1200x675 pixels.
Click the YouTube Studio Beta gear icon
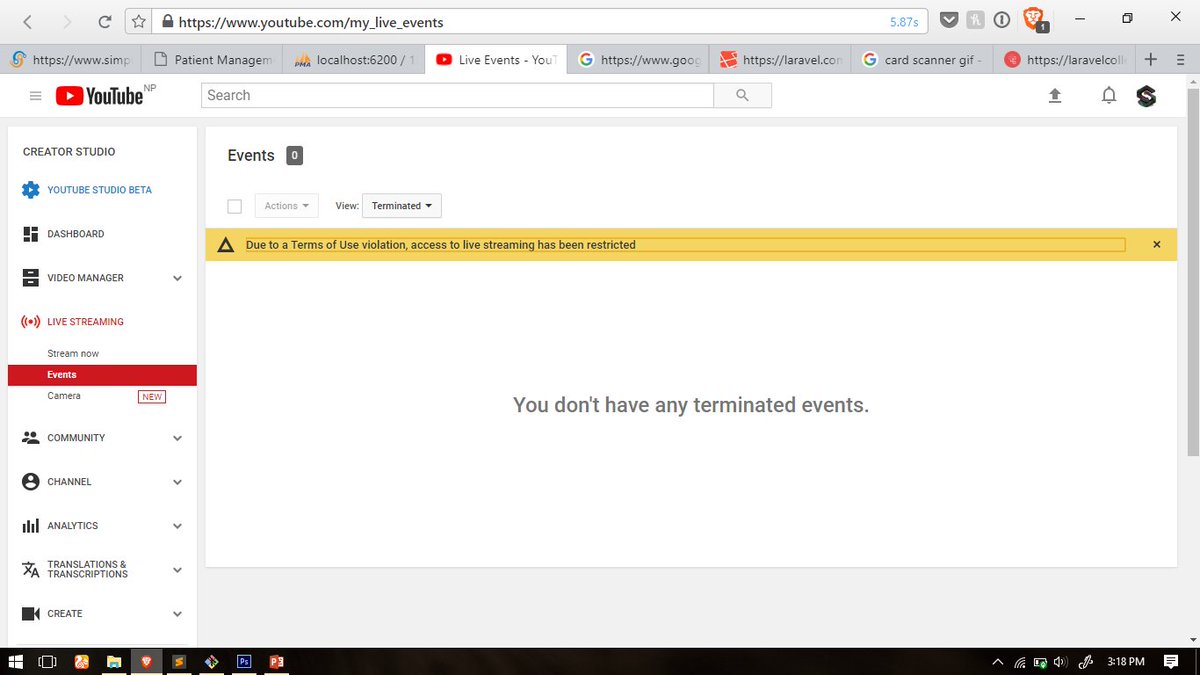click(30, 190)
